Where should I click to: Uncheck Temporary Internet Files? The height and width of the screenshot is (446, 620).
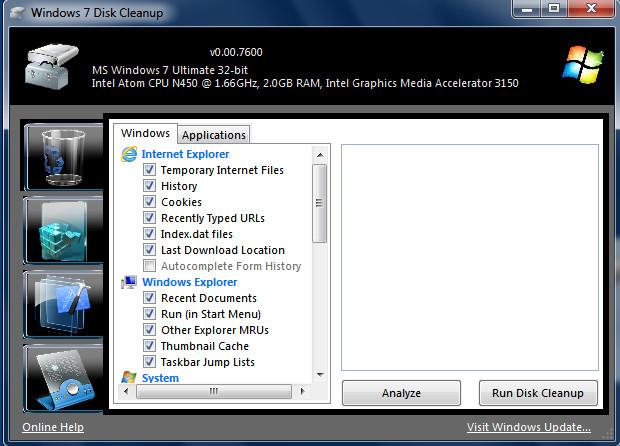(149, 170)
